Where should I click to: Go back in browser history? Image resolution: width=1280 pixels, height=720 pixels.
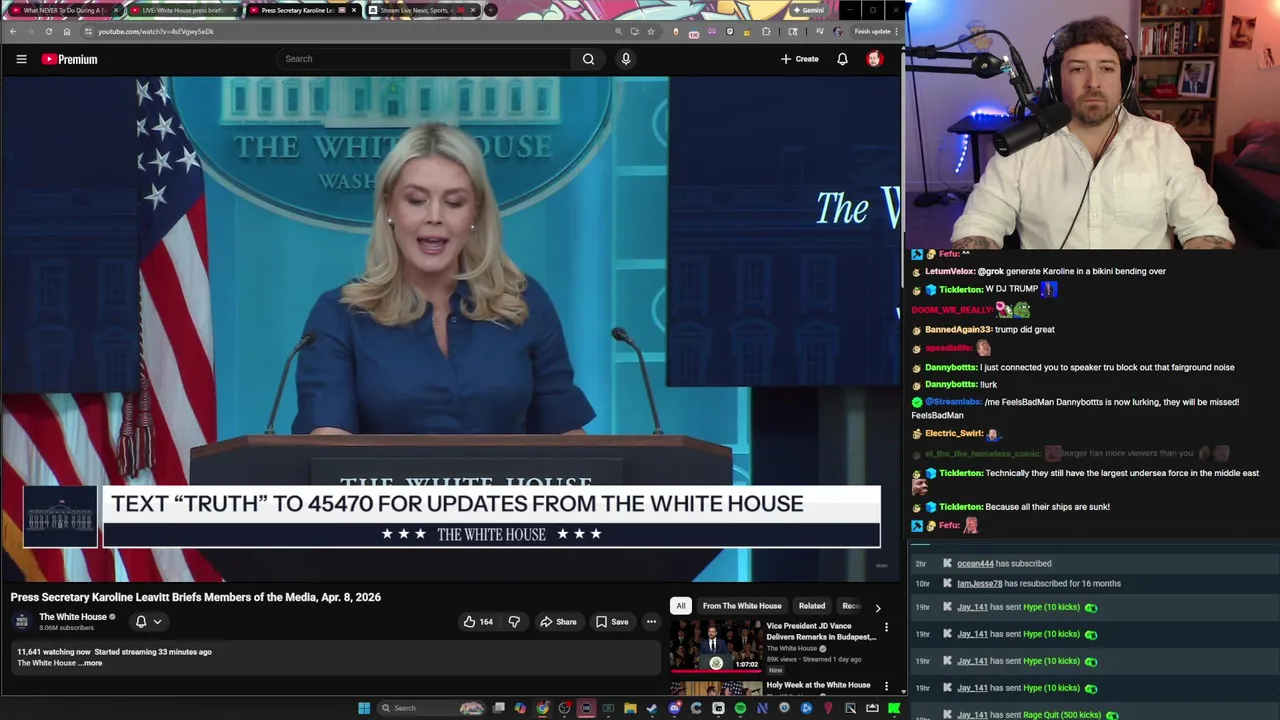(x=12, y=31)
